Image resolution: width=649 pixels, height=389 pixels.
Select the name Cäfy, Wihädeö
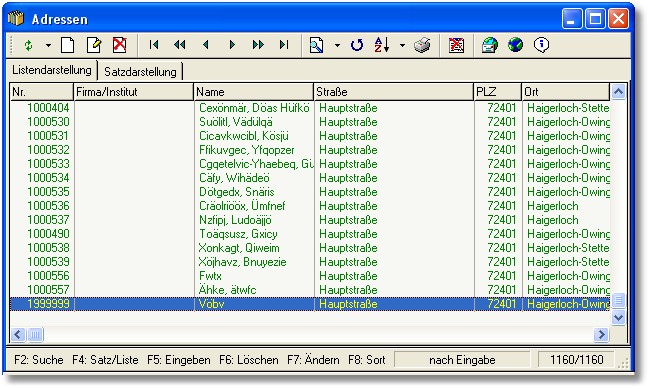pyautogui.click(x=234, y=178)
